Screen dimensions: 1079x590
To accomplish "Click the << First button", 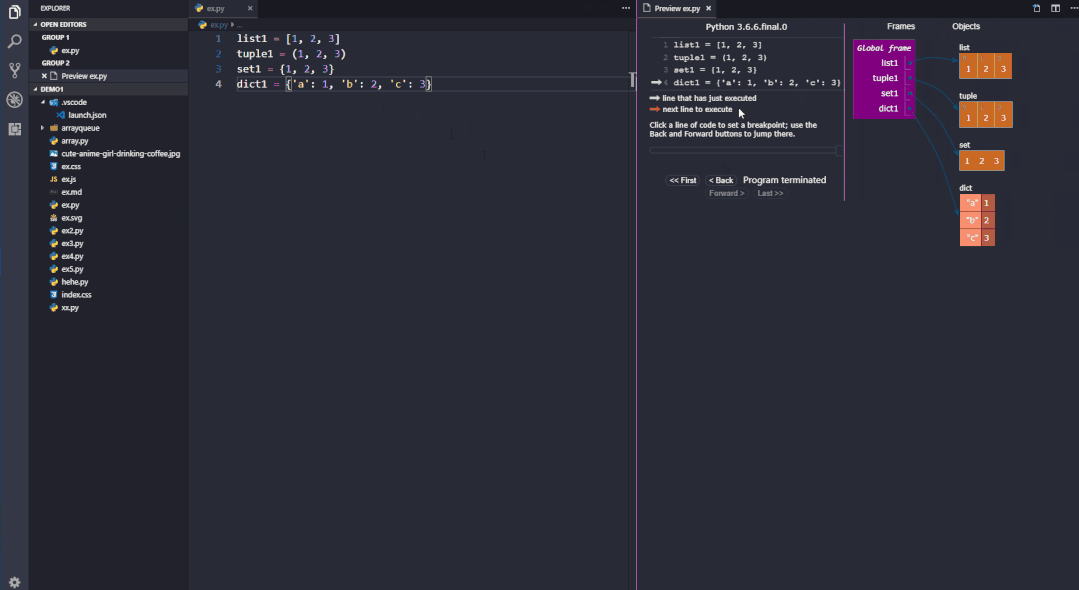I will pyautogui.click(x=682, y=180).
